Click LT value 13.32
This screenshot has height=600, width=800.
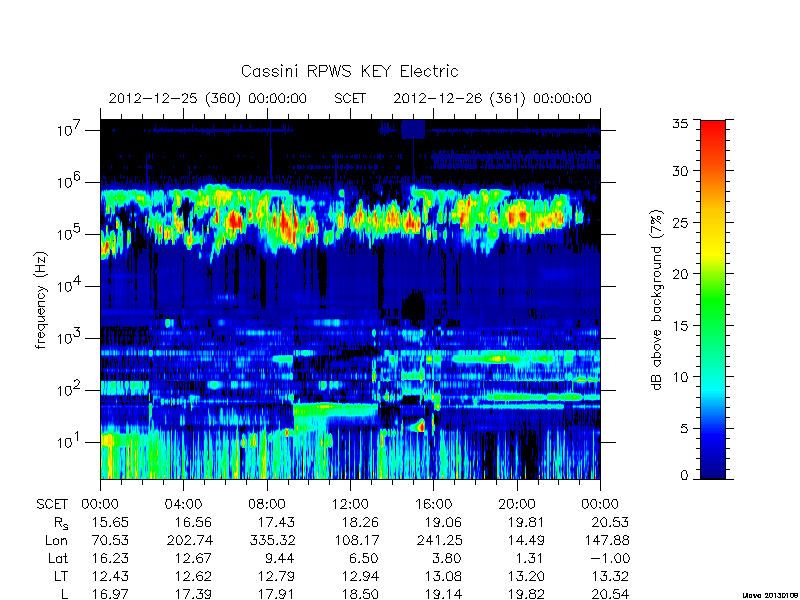[610, 576]
